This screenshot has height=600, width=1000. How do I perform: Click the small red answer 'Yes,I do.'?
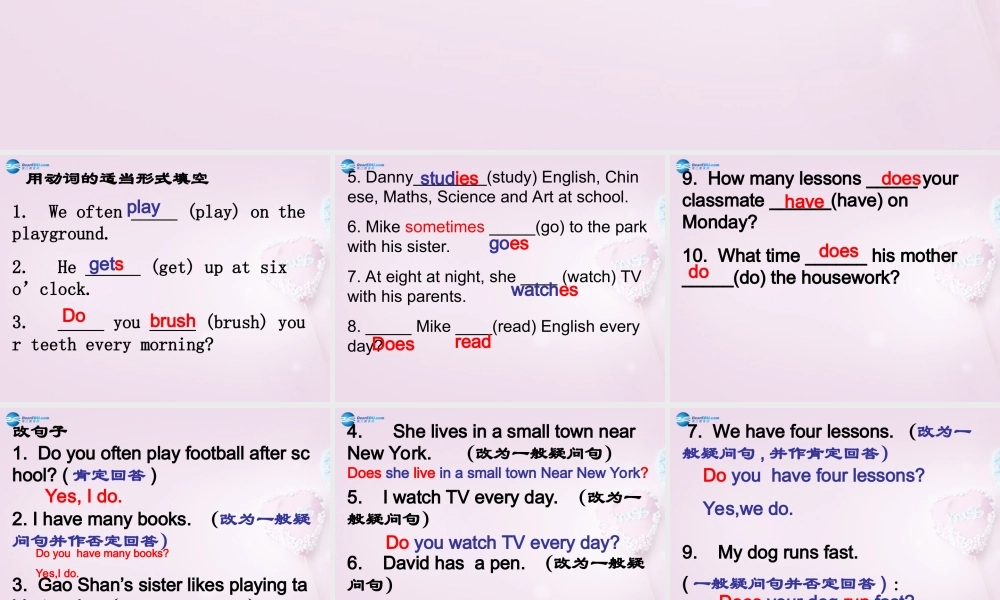point(57,573)
